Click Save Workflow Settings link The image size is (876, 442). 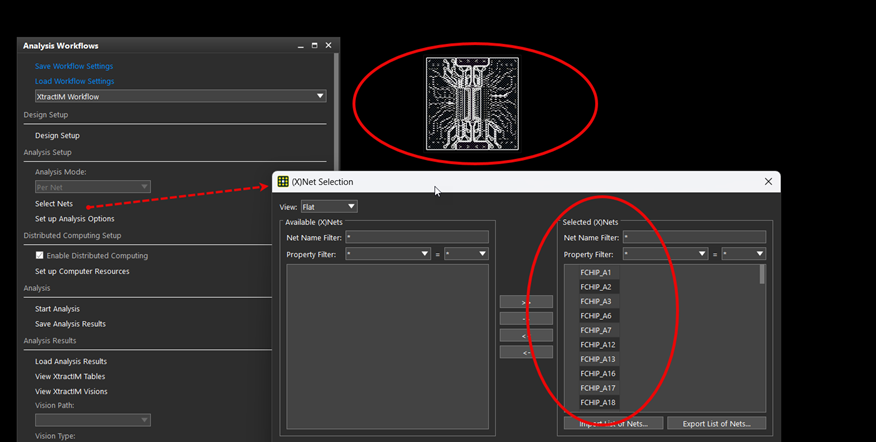(74, 66)
